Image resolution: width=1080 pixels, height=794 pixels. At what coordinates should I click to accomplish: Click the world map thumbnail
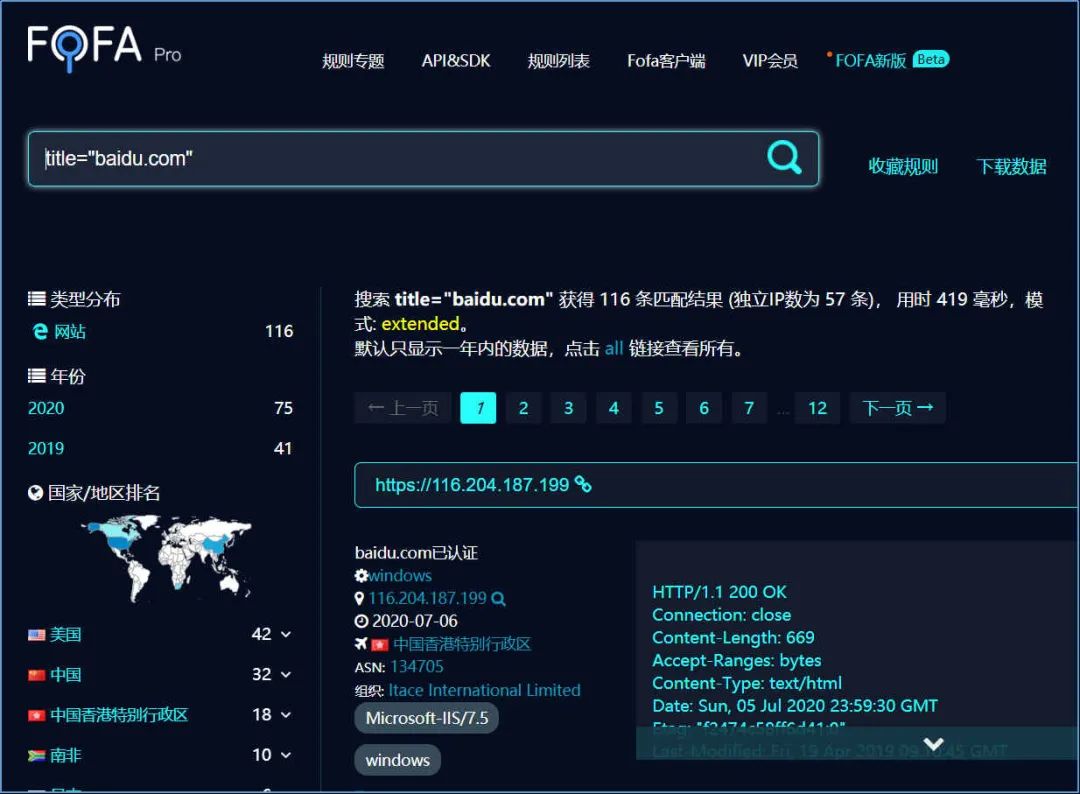pyautogui.click(x=167, y=558)
